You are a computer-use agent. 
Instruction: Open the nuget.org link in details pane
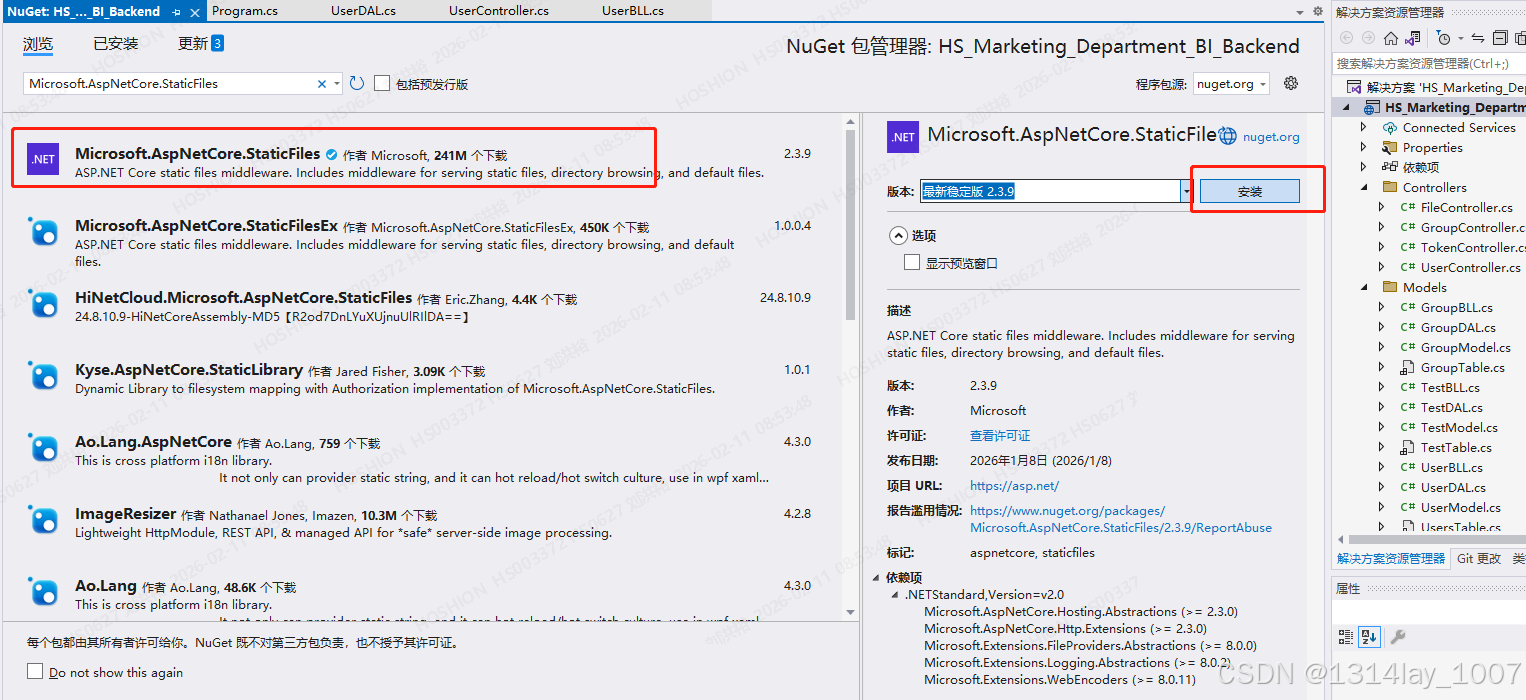(1271, 137)
